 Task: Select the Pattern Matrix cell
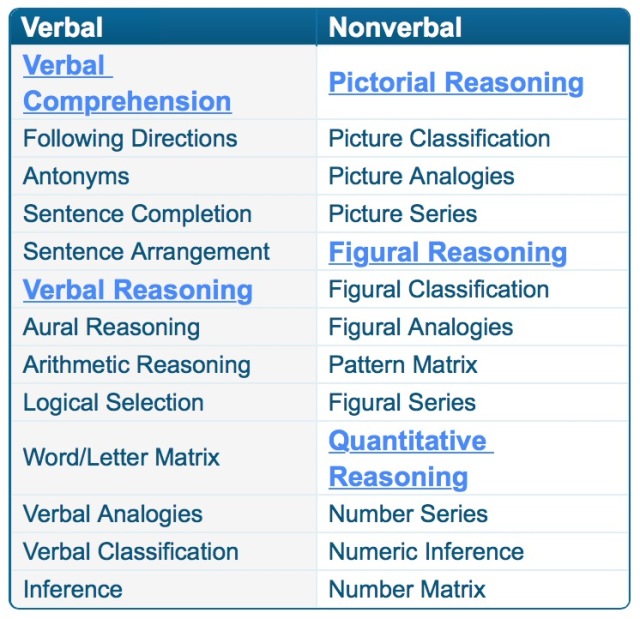[473, 364]
